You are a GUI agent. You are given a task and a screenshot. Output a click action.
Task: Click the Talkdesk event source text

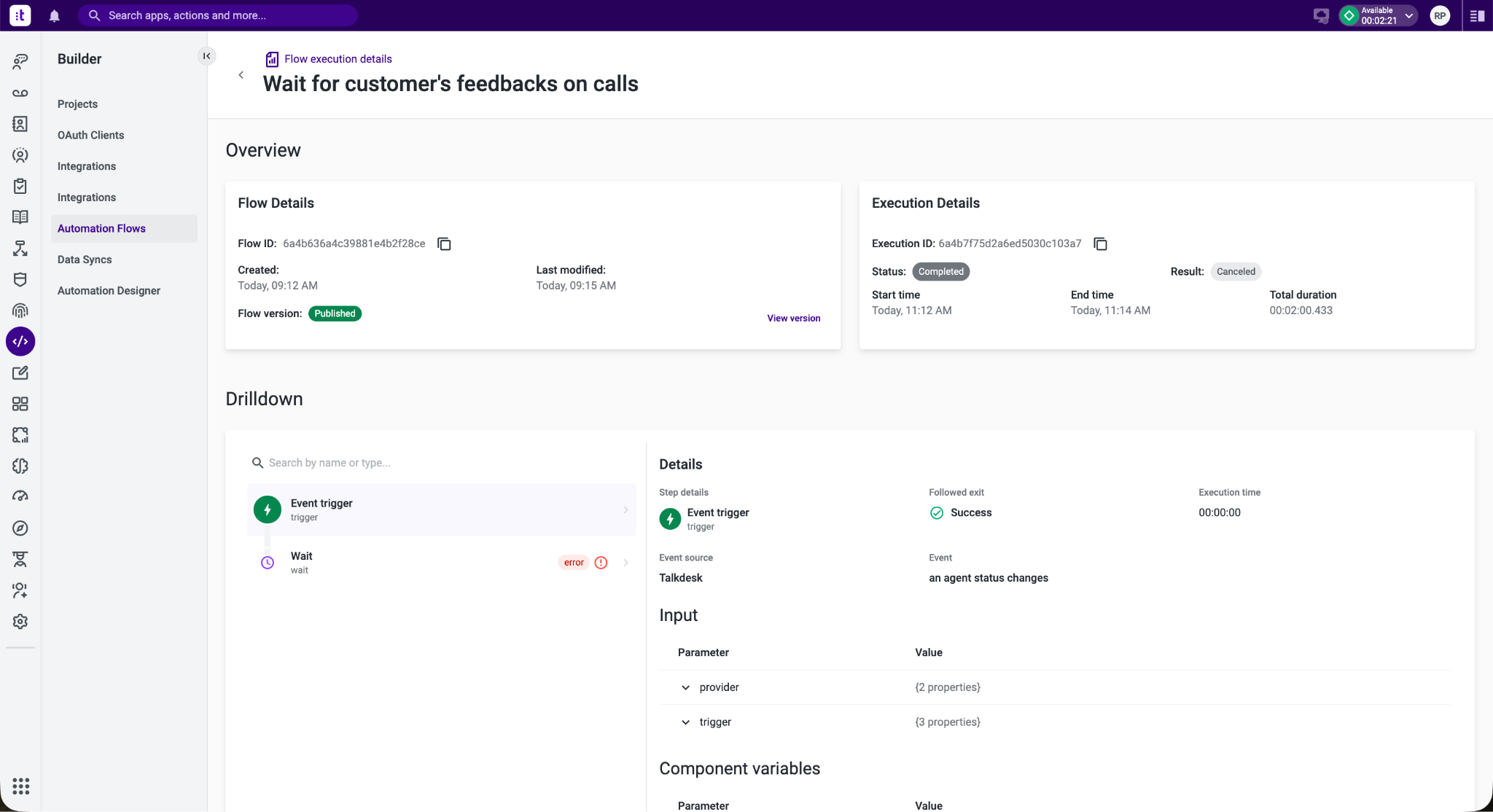point(681,578)
